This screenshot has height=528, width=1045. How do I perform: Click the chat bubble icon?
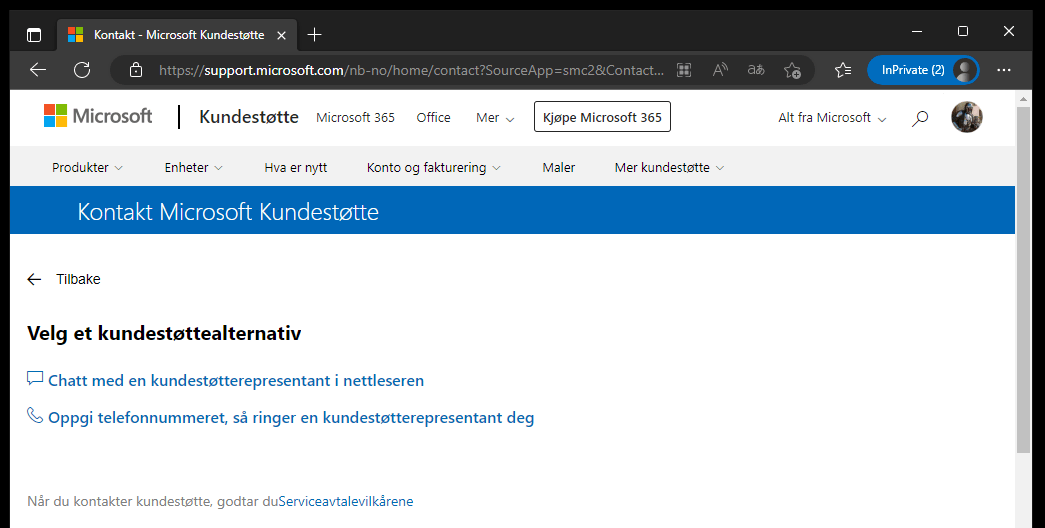pos(35,379)
